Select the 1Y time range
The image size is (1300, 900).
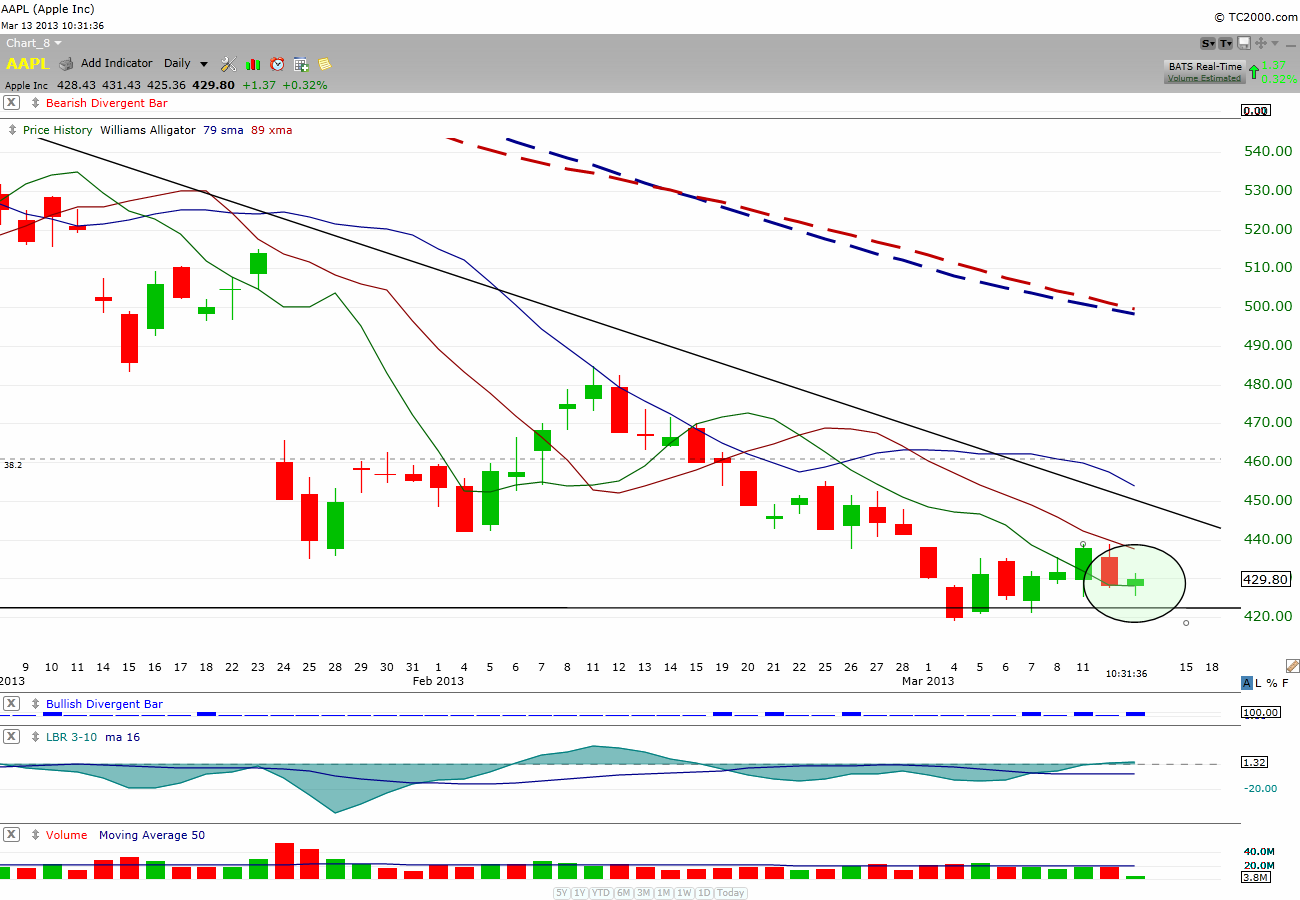coord(580,893)
